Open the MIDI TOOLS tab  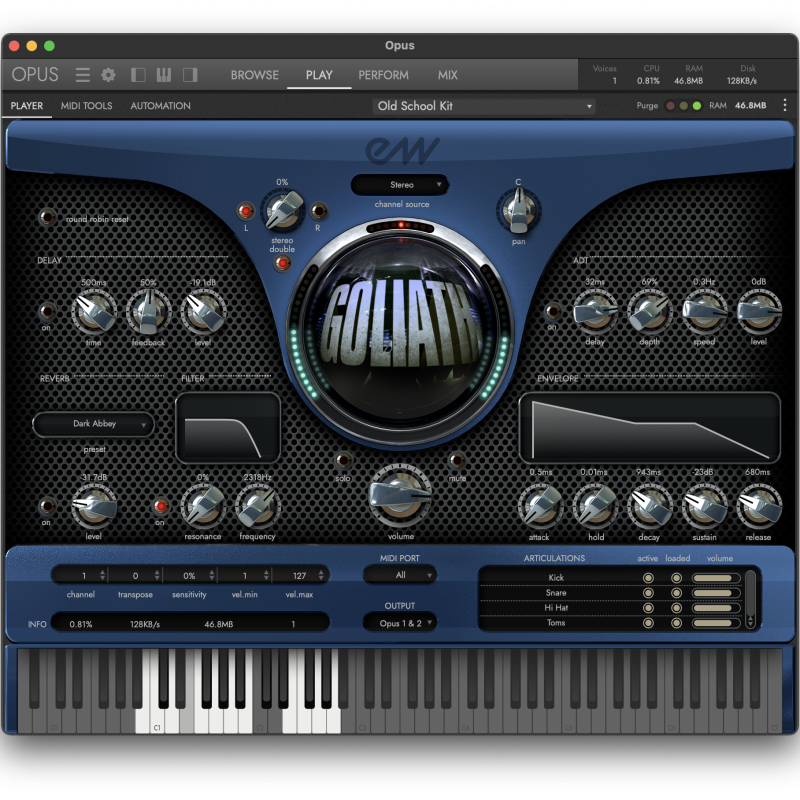[86, 106]
